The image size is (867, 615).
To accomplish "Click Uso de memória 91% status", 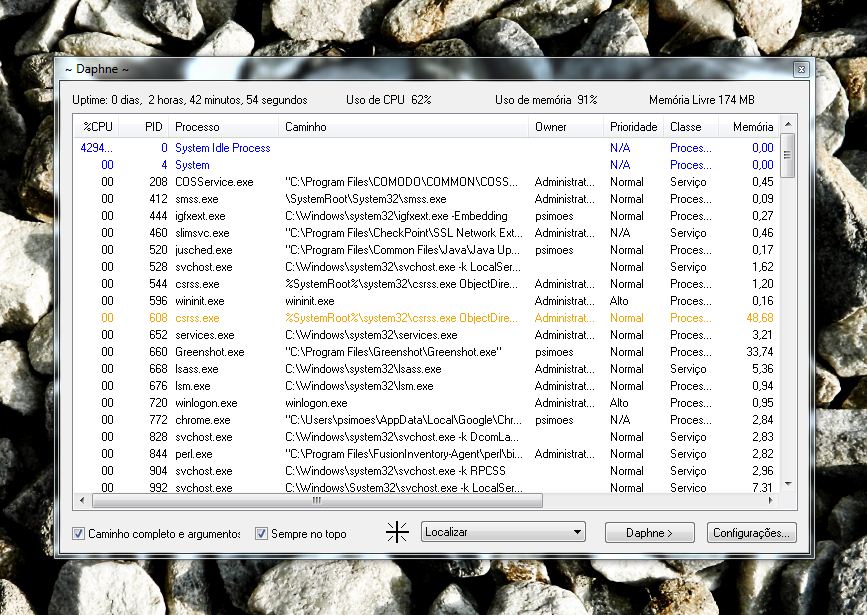I will (x=546, y=100).
